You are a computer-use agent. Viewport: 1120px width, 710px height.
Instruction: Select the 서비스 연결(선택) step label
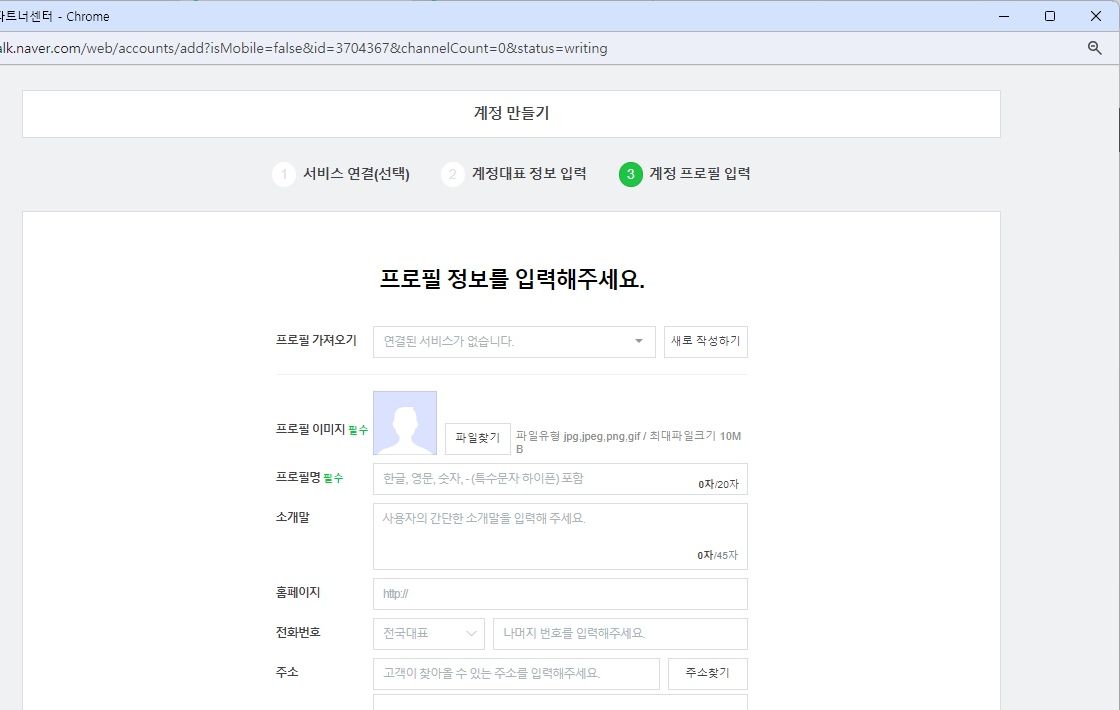click(357, 173)
